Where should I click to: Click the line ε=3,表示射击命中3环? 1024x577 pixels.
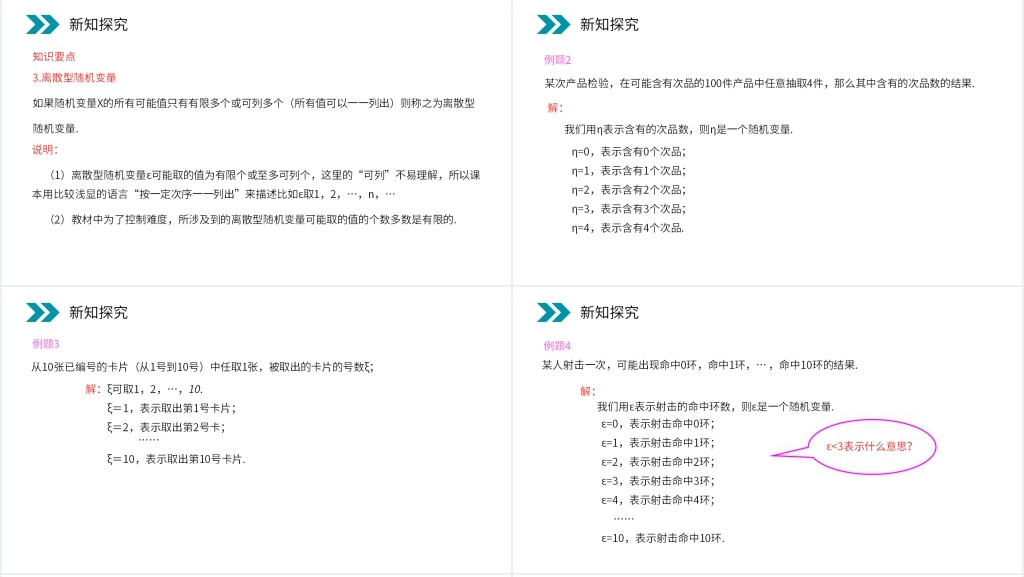coord(658,481)
